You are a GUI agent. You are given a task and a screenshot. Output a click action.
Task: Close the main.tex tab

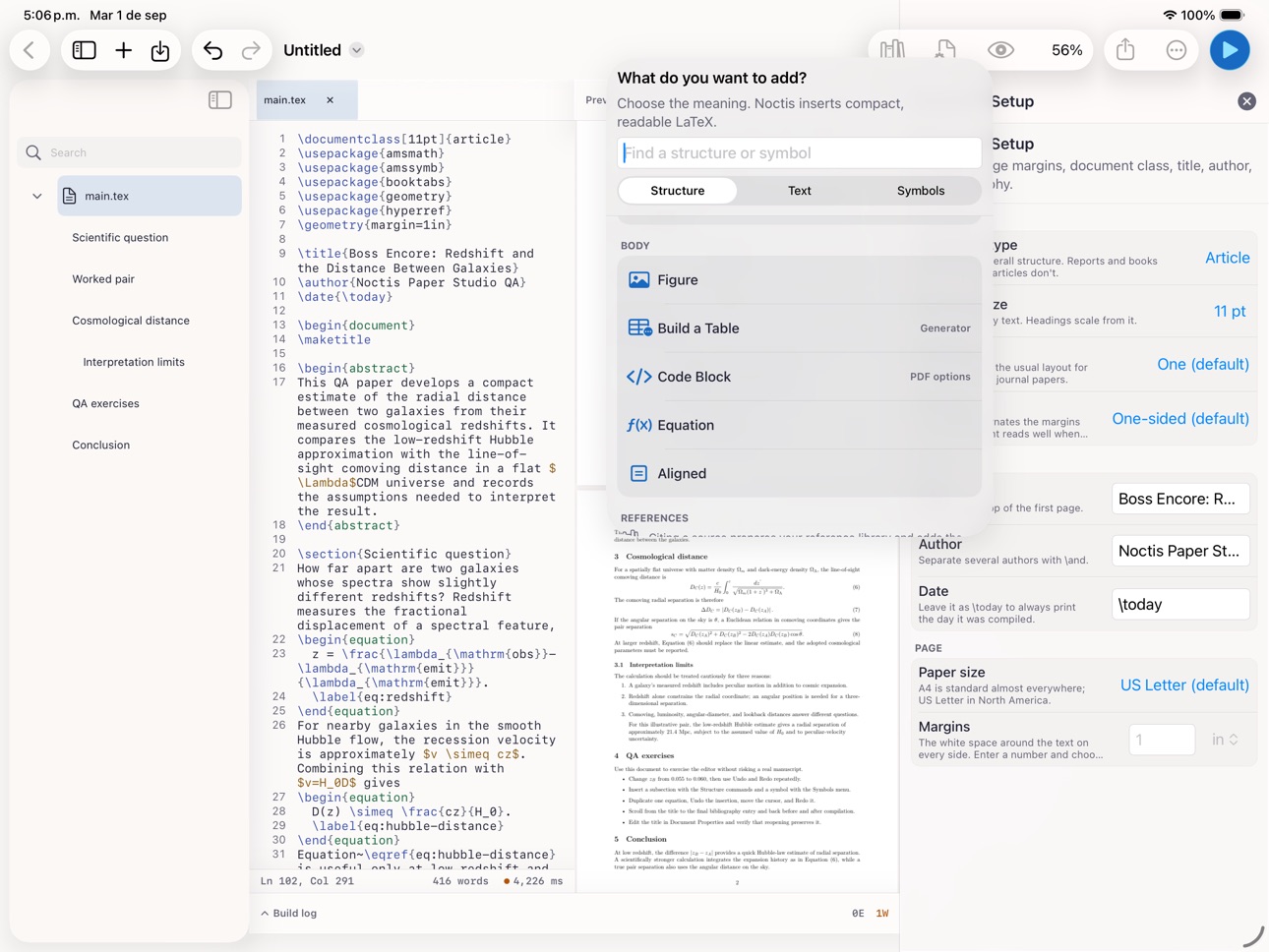tap(330, 100)
